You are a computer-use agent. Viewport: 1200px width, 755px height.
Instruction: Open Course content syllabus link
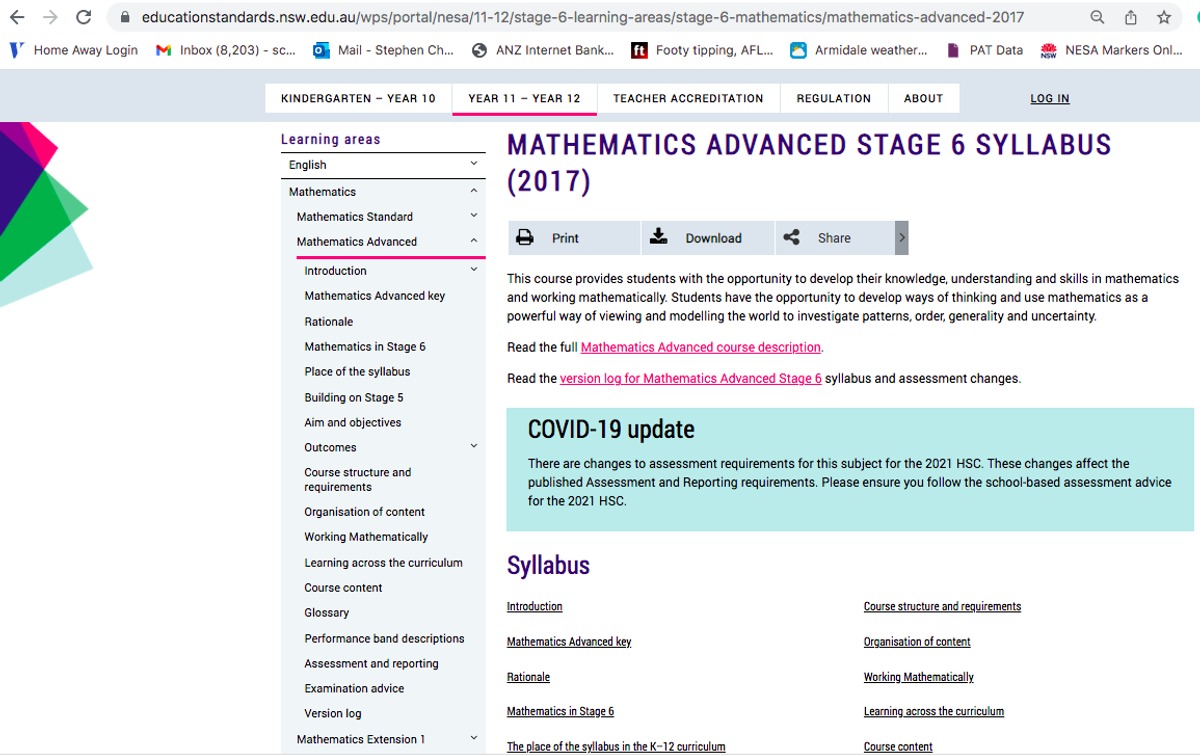pyautogui.click(x=898, y=747)
